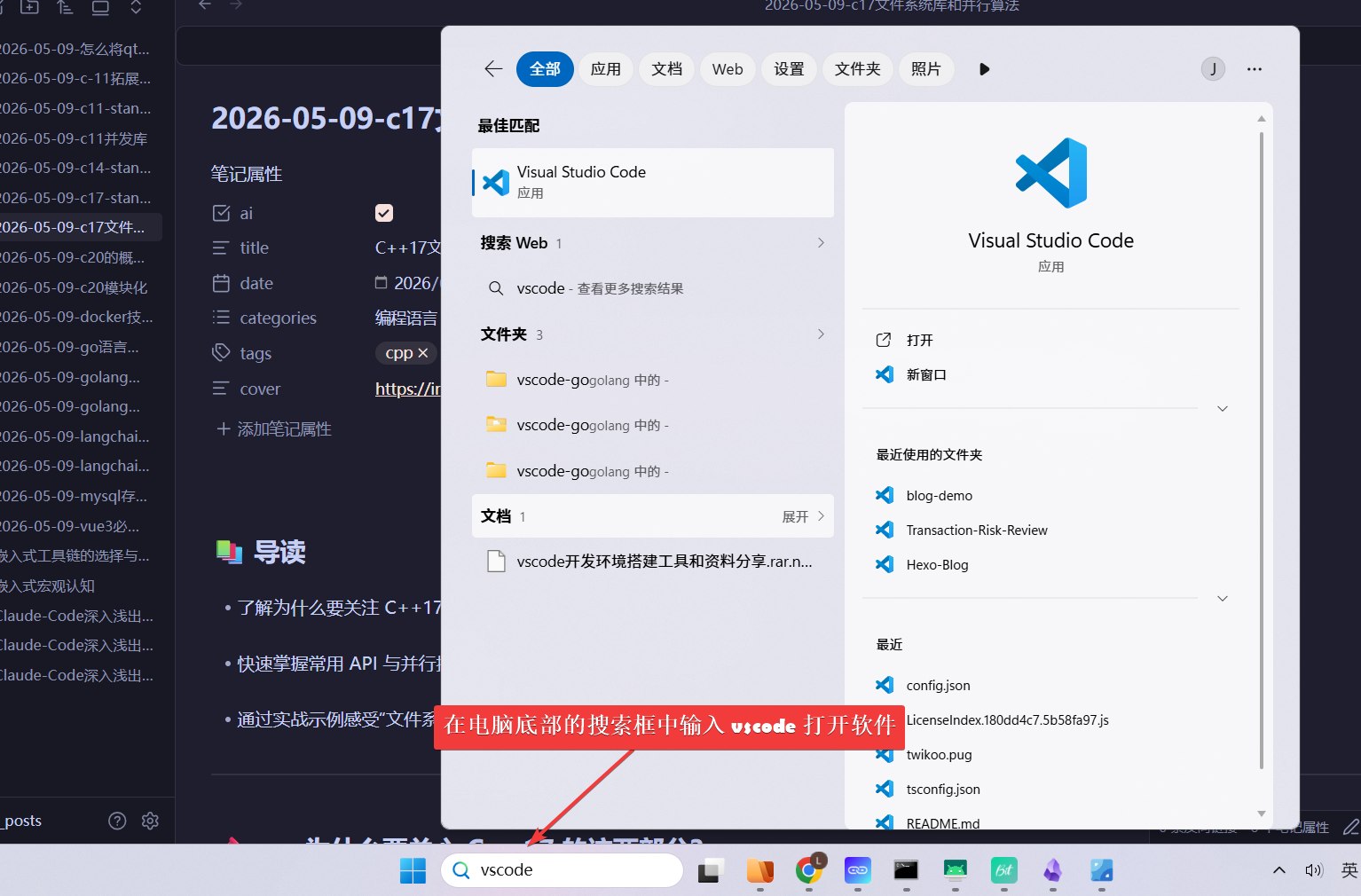
Task: Click the _posts vault name in Obsidian
Action: pos(22,821)
